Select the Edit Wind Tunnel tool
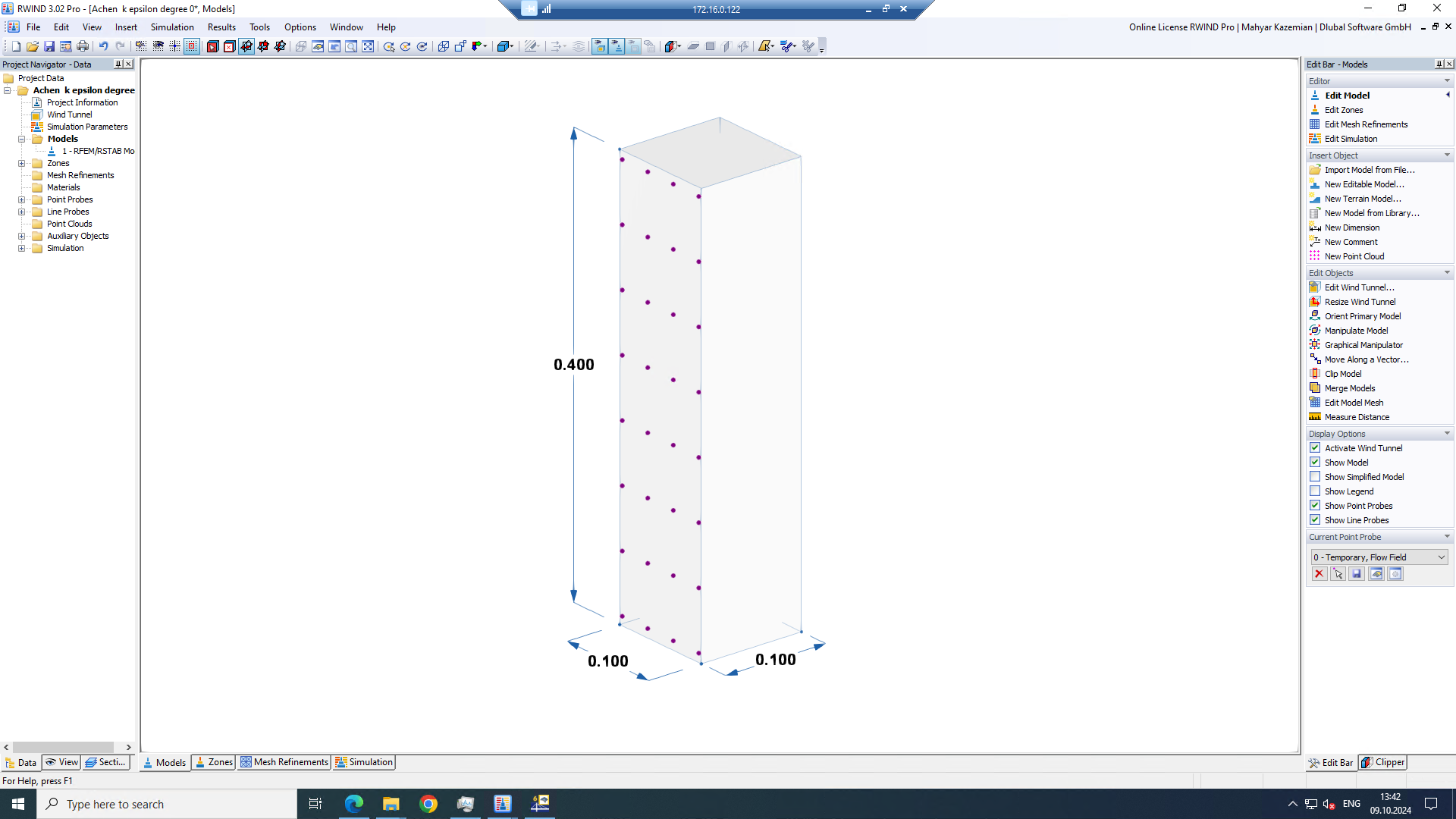1456x819 pixels. (x=1360, y=287)
